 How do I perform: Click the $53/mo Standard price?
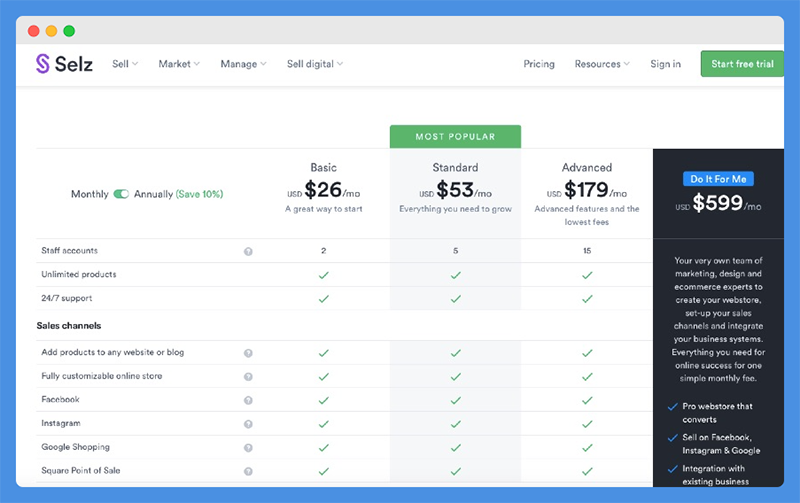pyautogui.click(x=456, y=190)
